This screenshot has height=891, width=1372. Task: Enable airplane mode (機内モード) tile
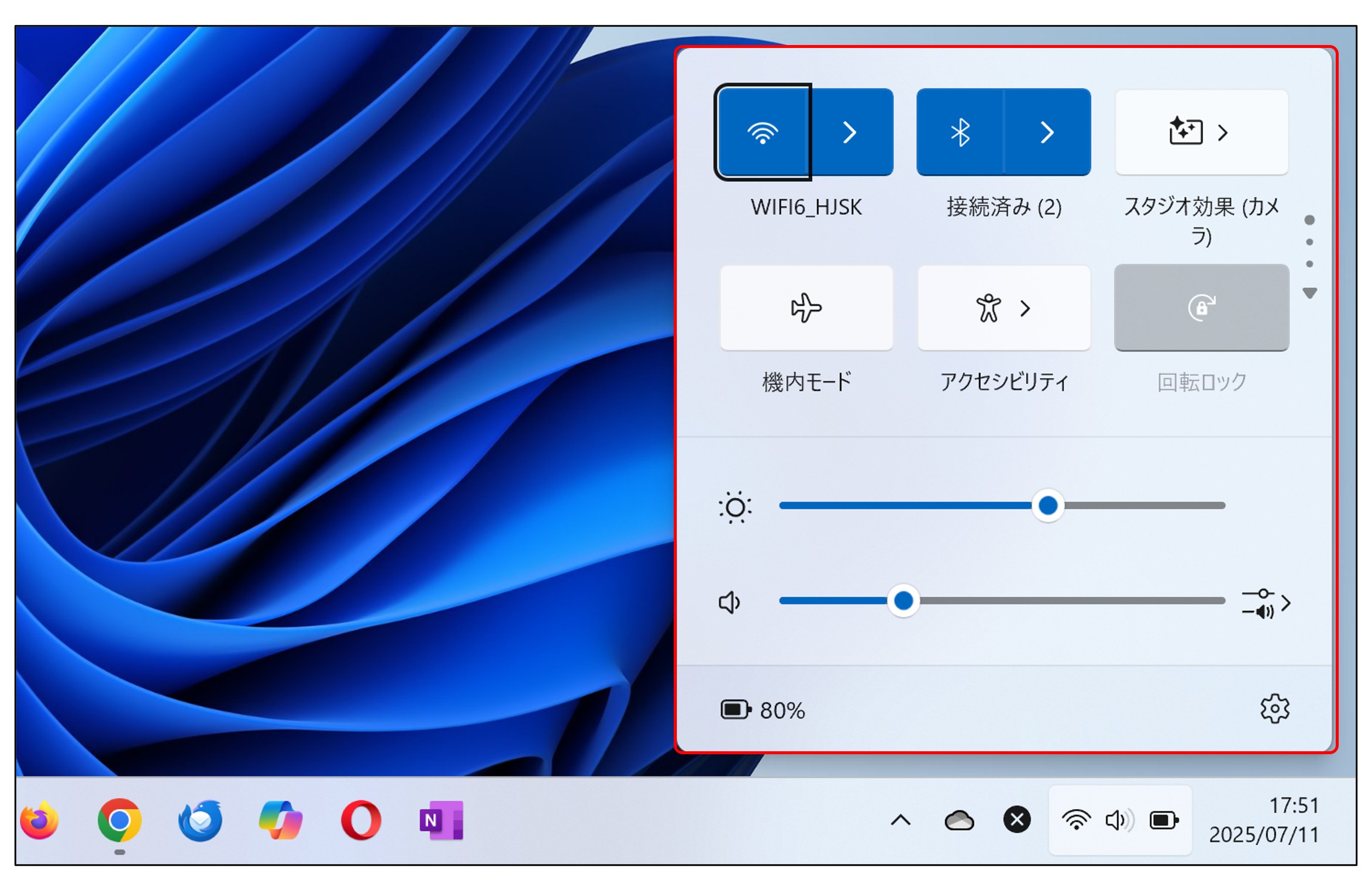point(806,308)
